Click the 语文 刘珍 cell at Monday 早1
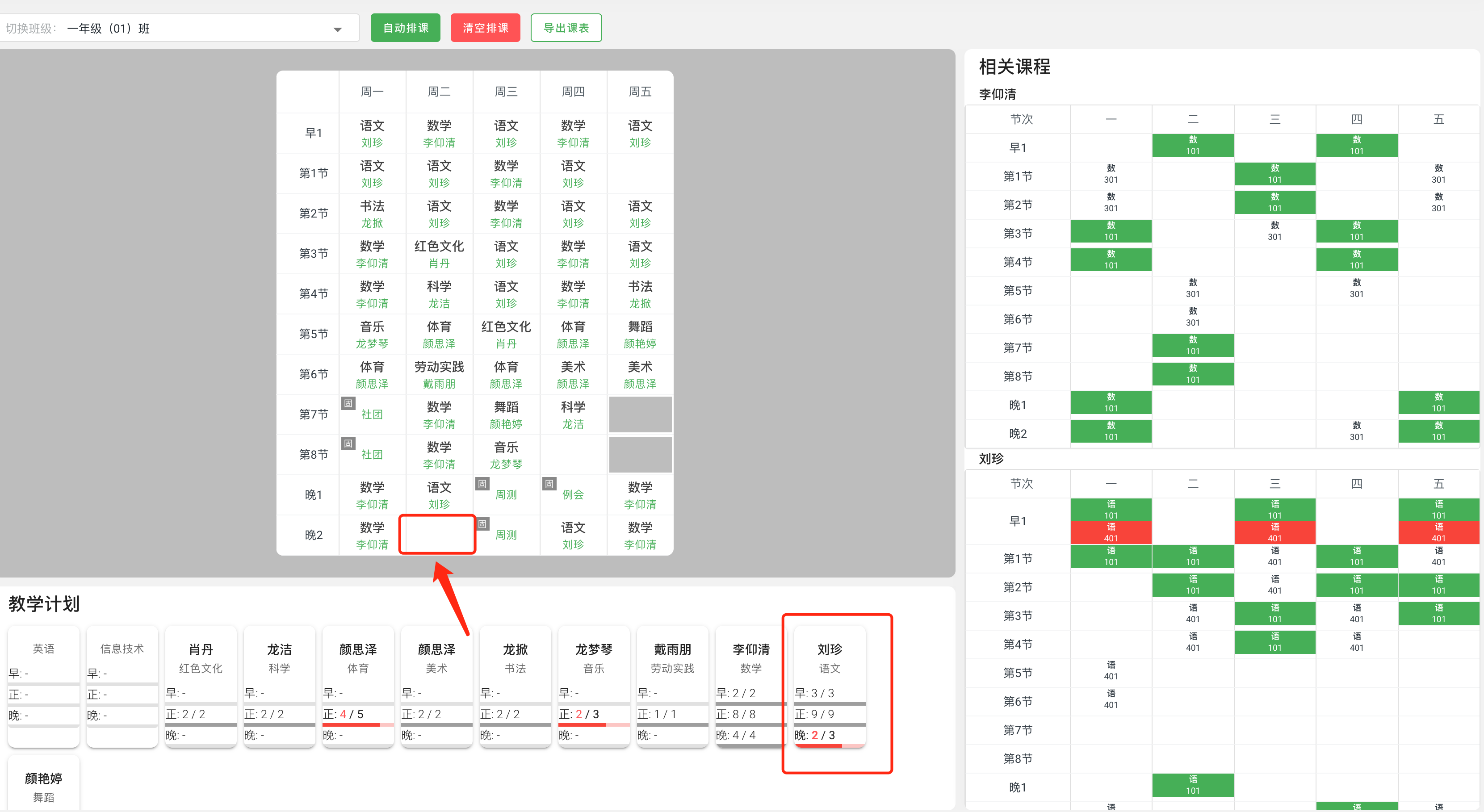Viewport: 1484px width, 812px height. (372, 133)
